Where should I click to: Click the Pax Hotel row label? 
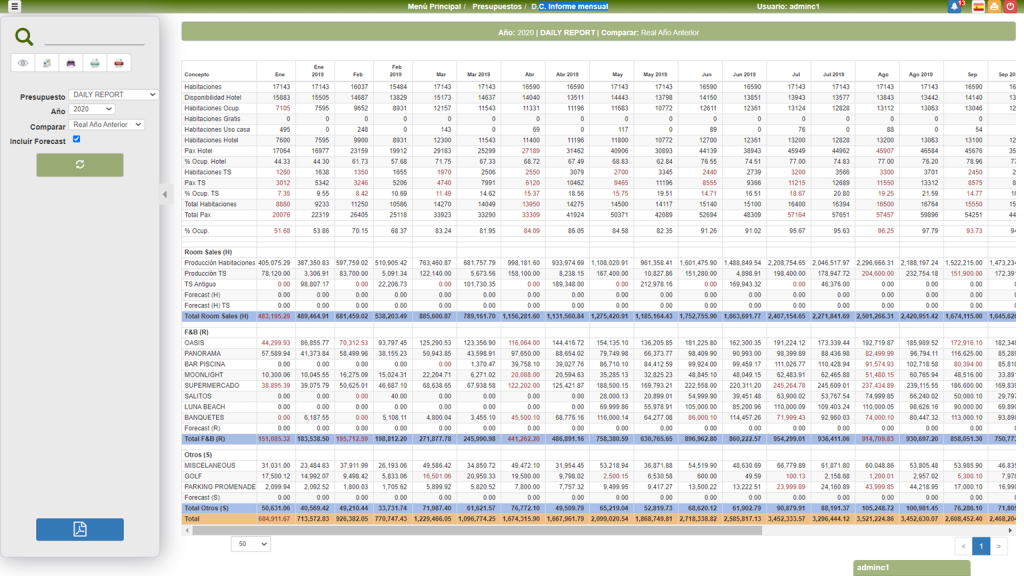tap(199, 151)
